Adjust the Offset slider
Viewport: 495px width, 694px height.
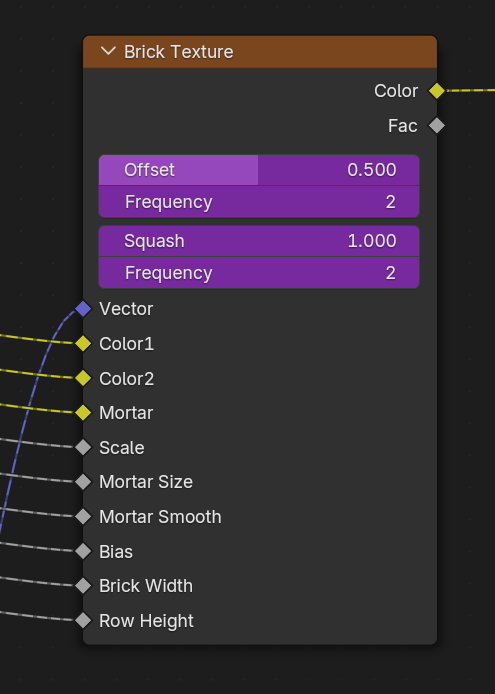[x=259, y=170]
